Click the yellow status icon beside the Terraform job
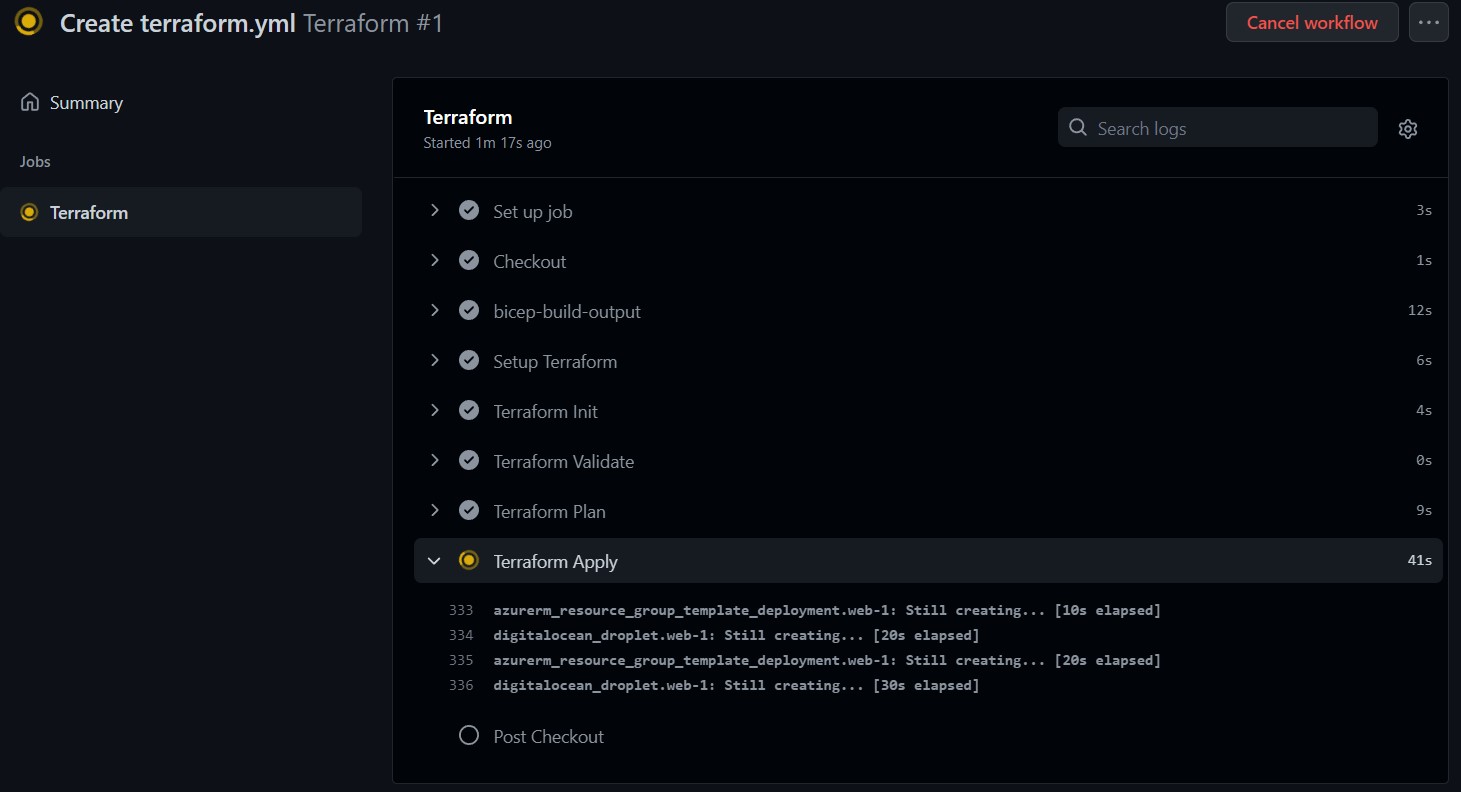The image size is (1461, 792). tap(29, 212)
